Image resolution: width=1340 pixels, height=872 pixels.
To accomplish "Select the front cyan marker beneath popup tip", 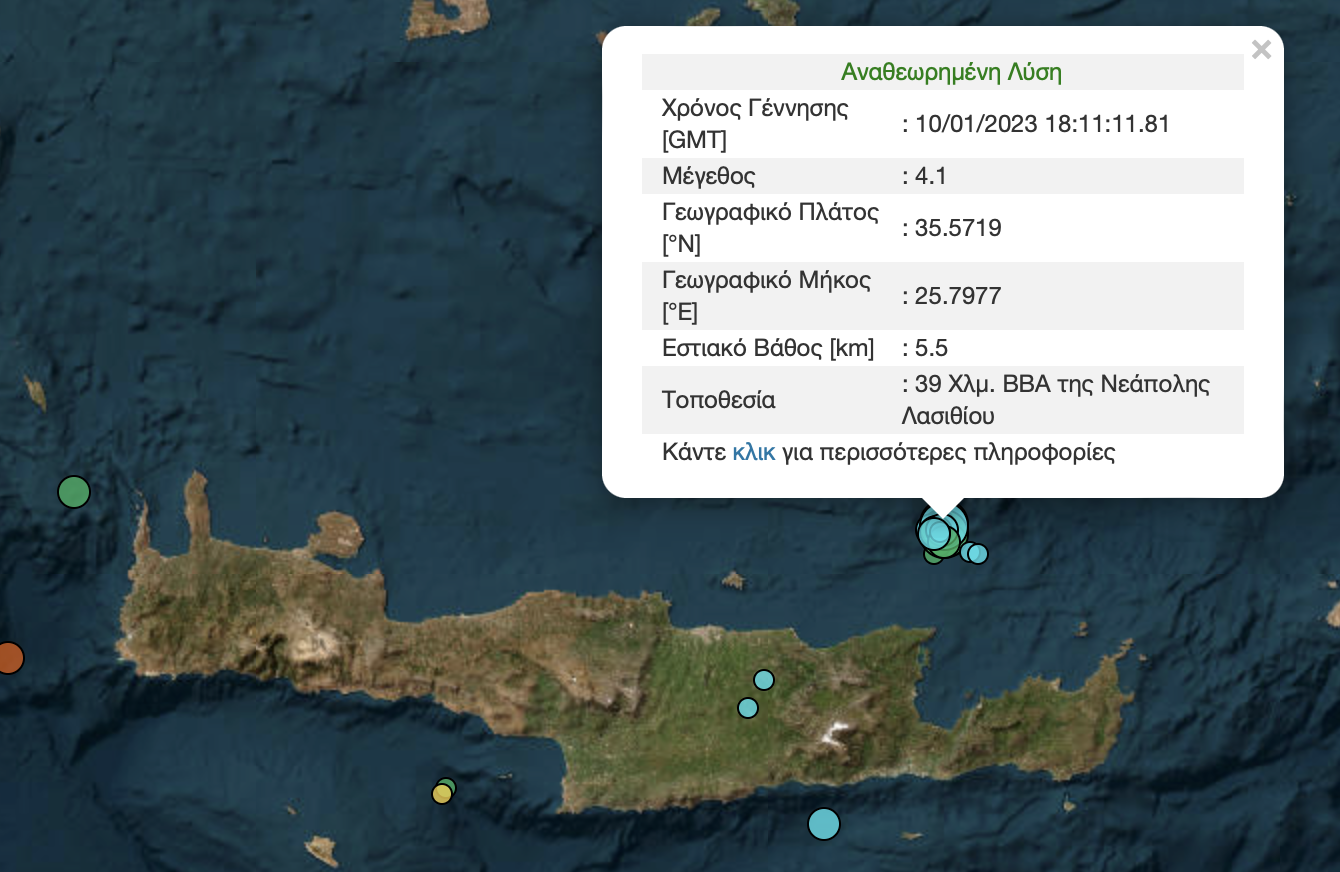I will (x=934, y=533).
